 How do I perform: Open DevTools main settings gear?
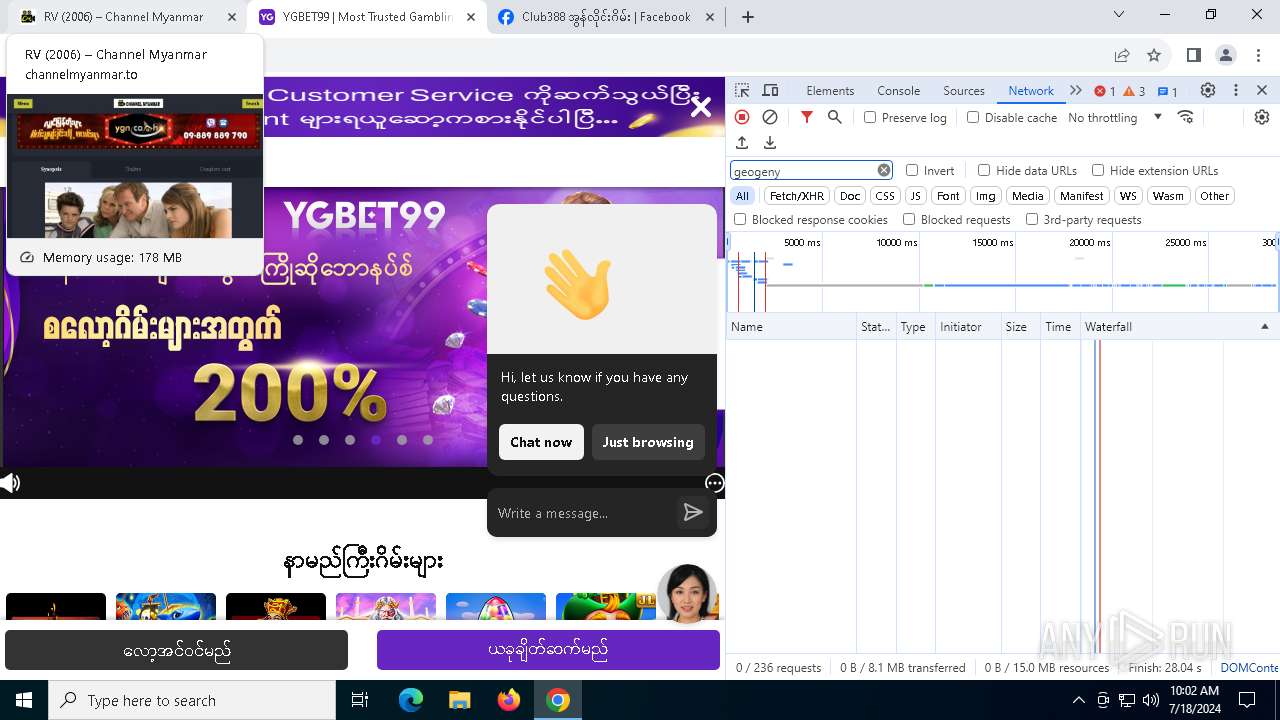[x=1208, y=90]
